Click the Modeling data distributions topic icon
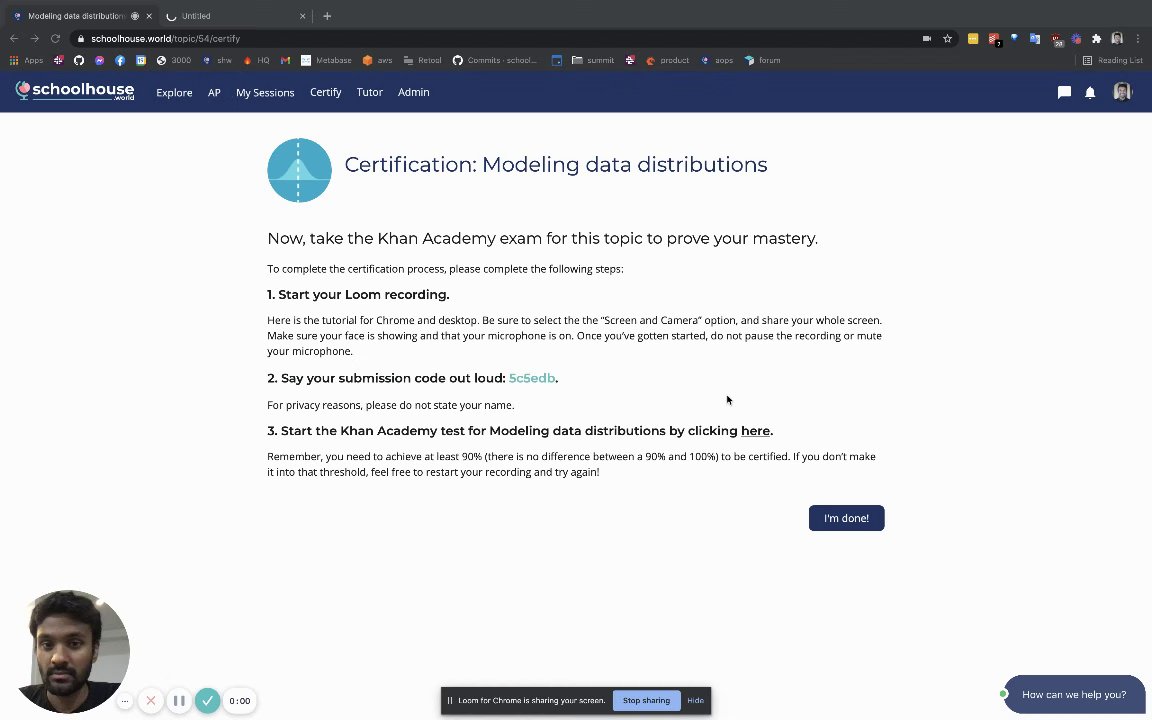 tap(299, 170)
